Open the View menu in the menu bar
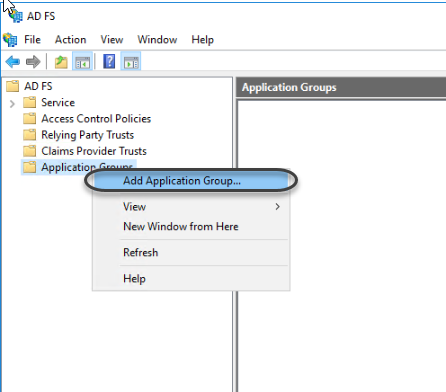The width and height of the screenshot is (446, 392). click(x=112, y=40)
